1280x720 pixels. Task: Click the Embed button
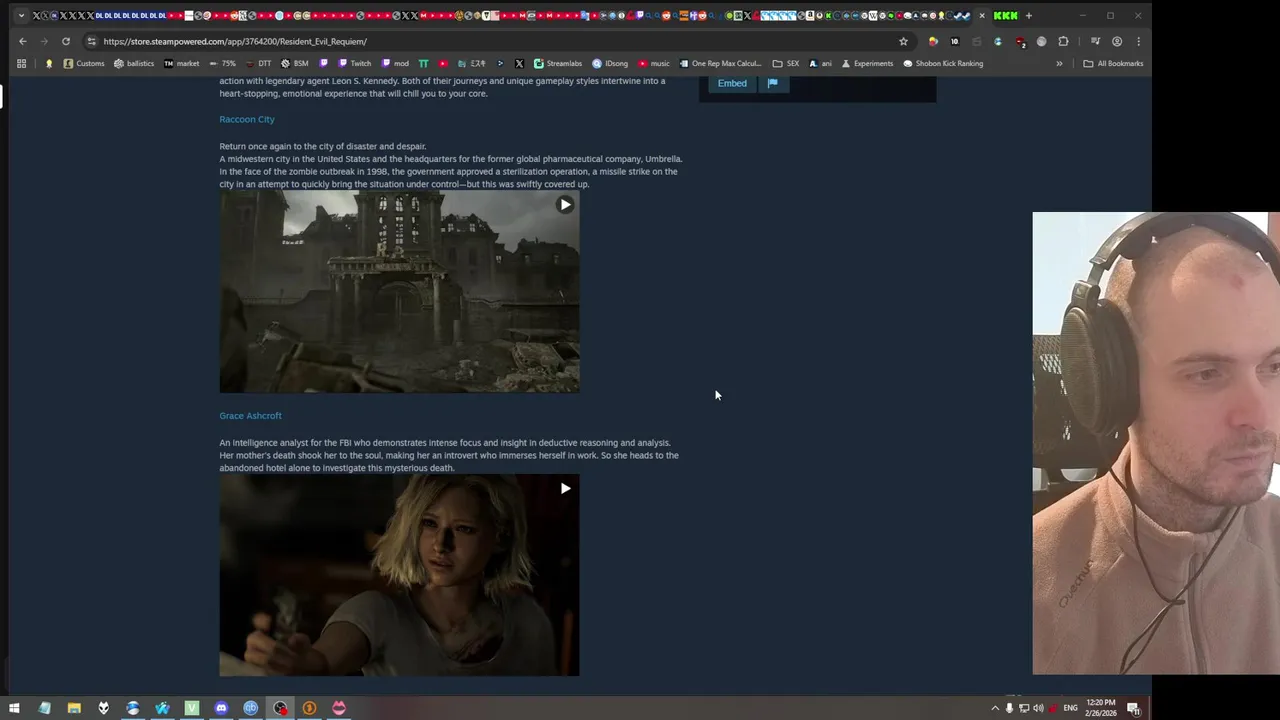tap(732, 83)
